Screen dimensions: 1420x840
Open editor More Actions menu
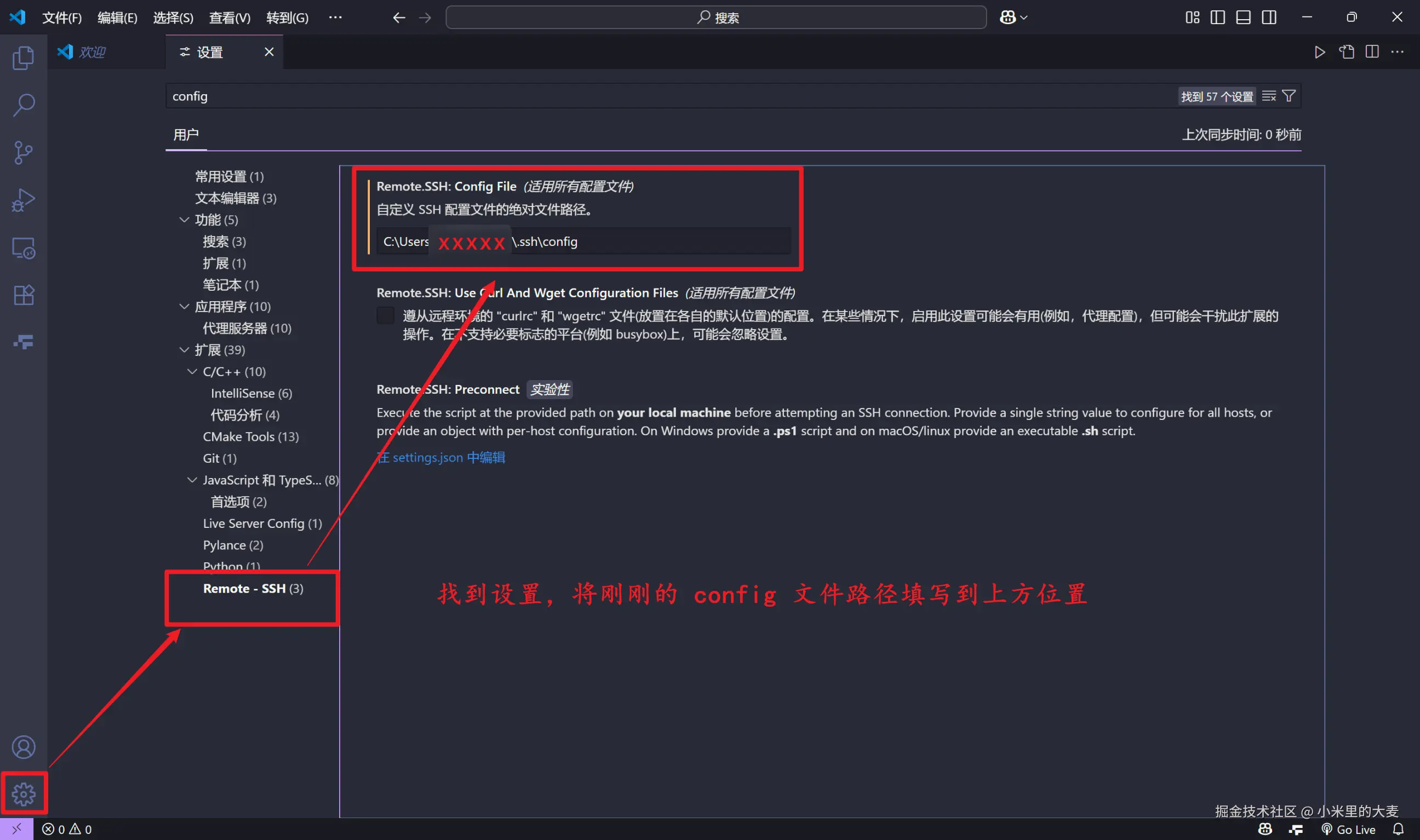(x=1398, y=52)
